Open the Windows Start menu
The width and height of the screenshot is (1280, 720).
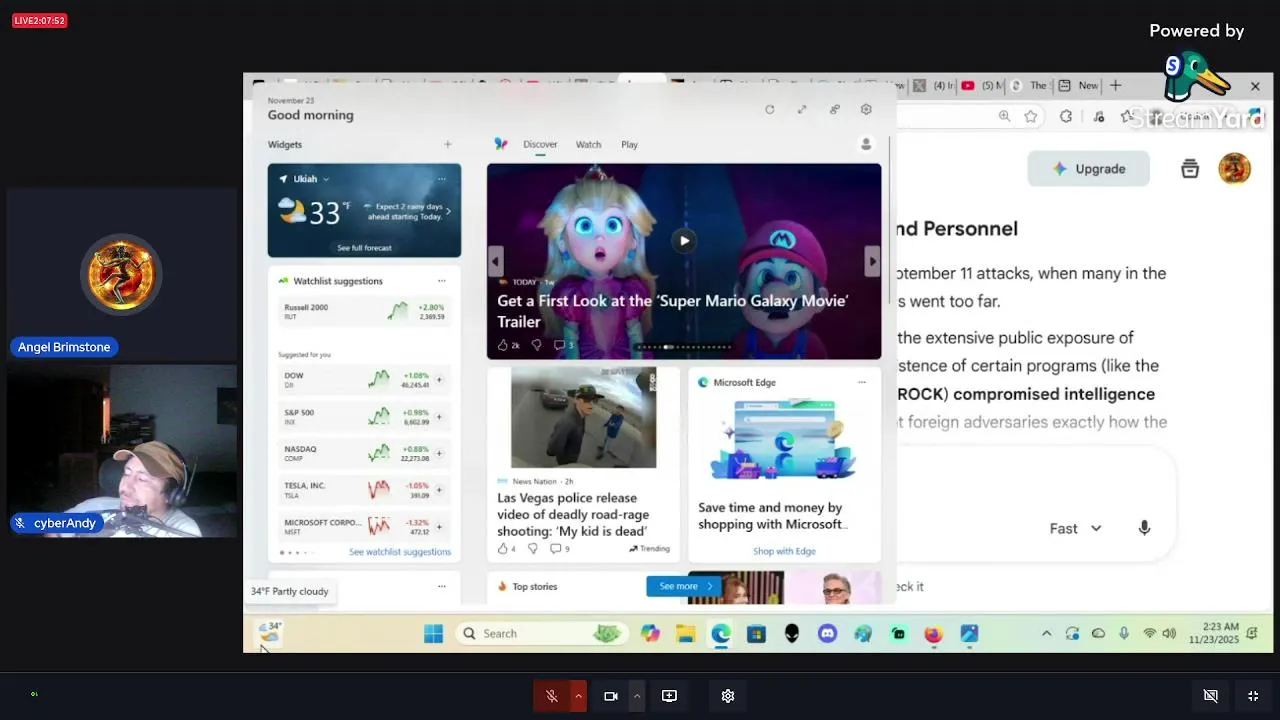pyautogui.click(x=433, y=633)
